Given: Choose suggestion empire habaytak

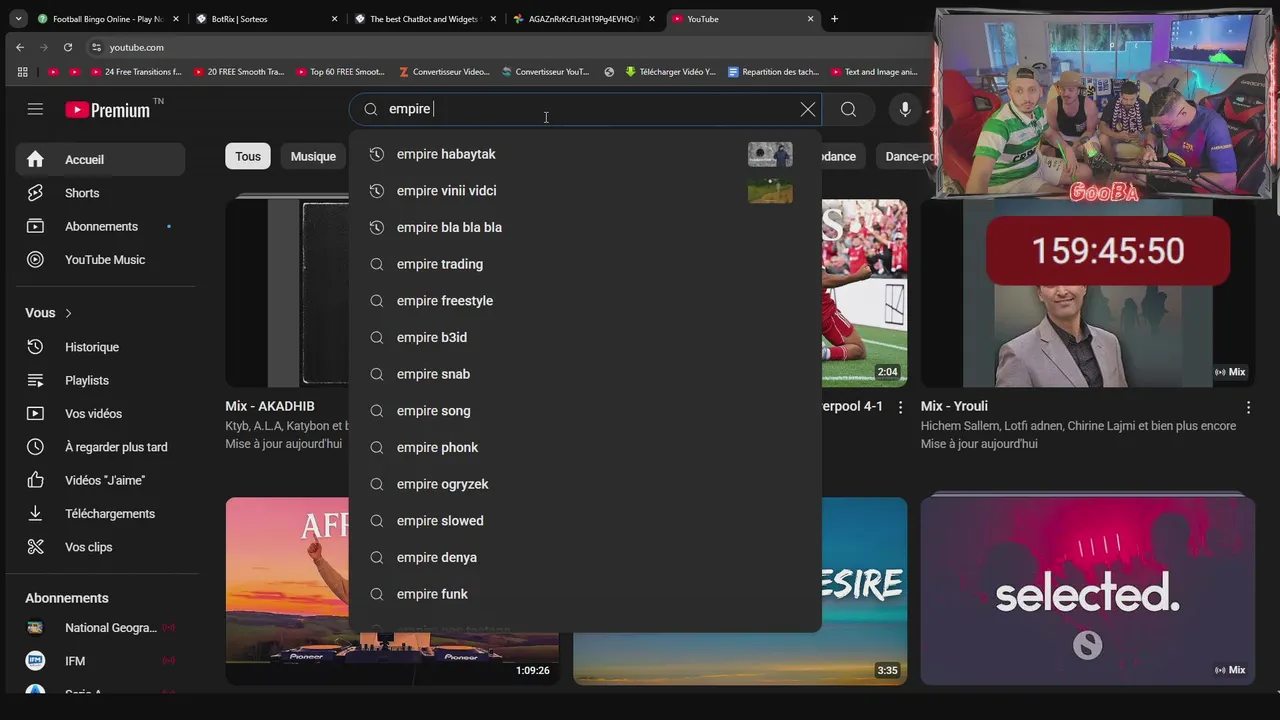Looking at the screenshot, I should click(x=585, y=154).
